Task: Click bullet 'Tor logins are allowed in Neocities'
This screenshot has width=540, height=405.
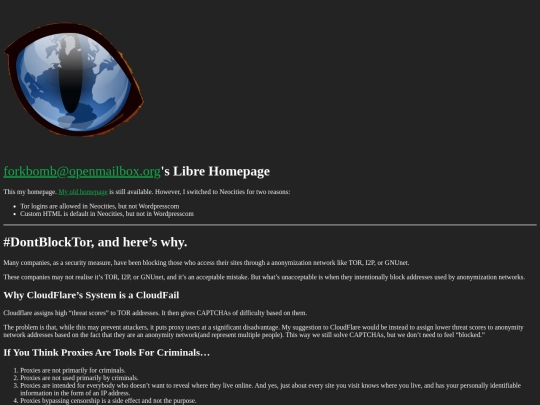Action: (x=100, y=206)
